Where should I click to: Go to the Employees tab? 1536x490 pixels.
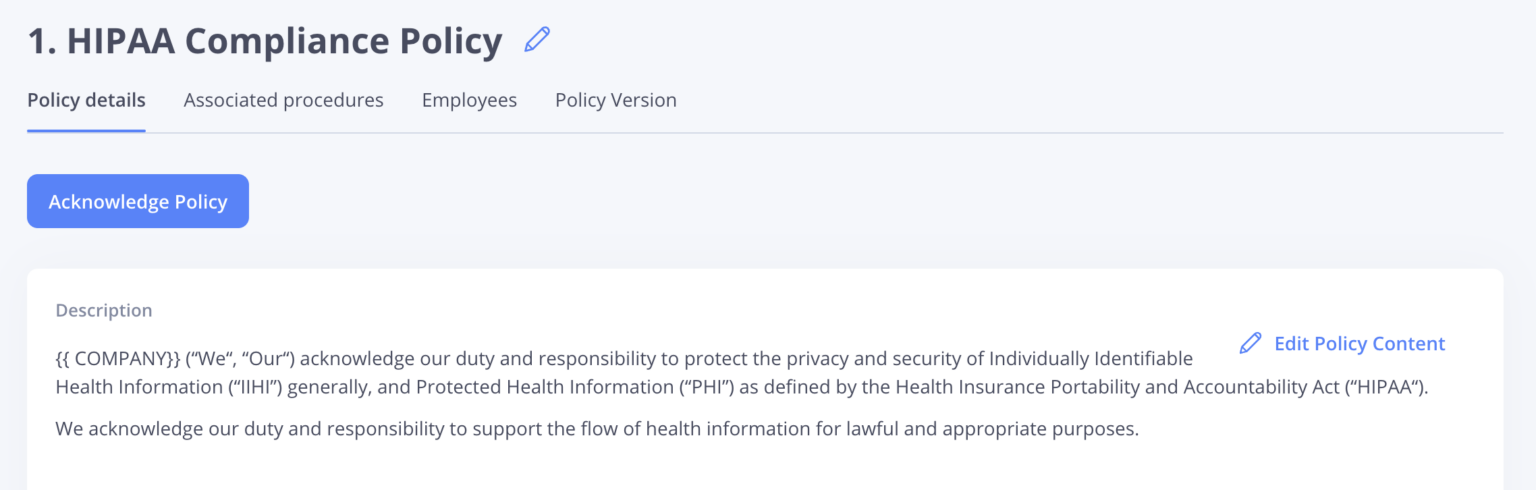point(469,100)
